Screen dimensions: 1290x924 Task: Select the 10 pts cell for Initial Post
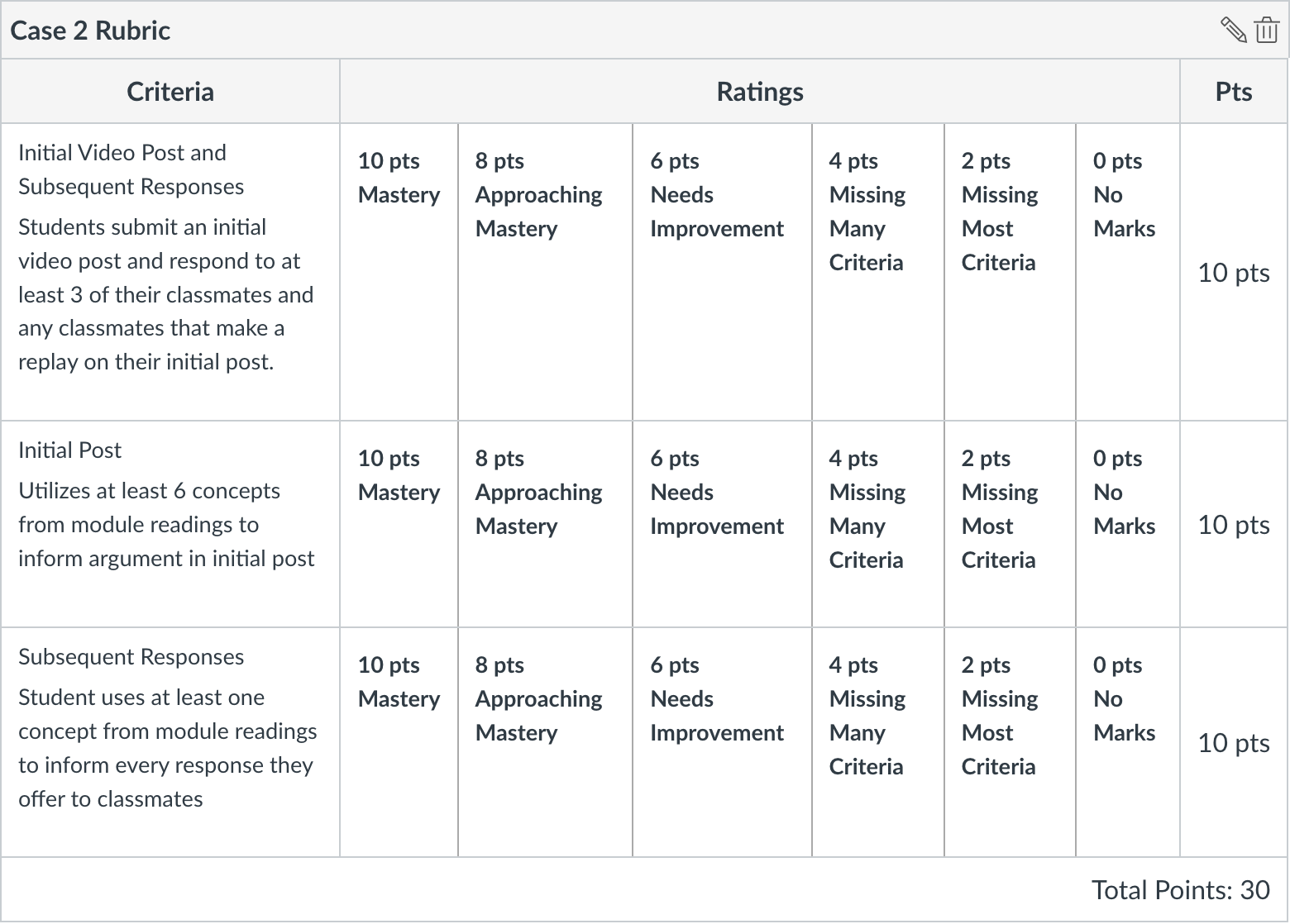[1233, 524]
